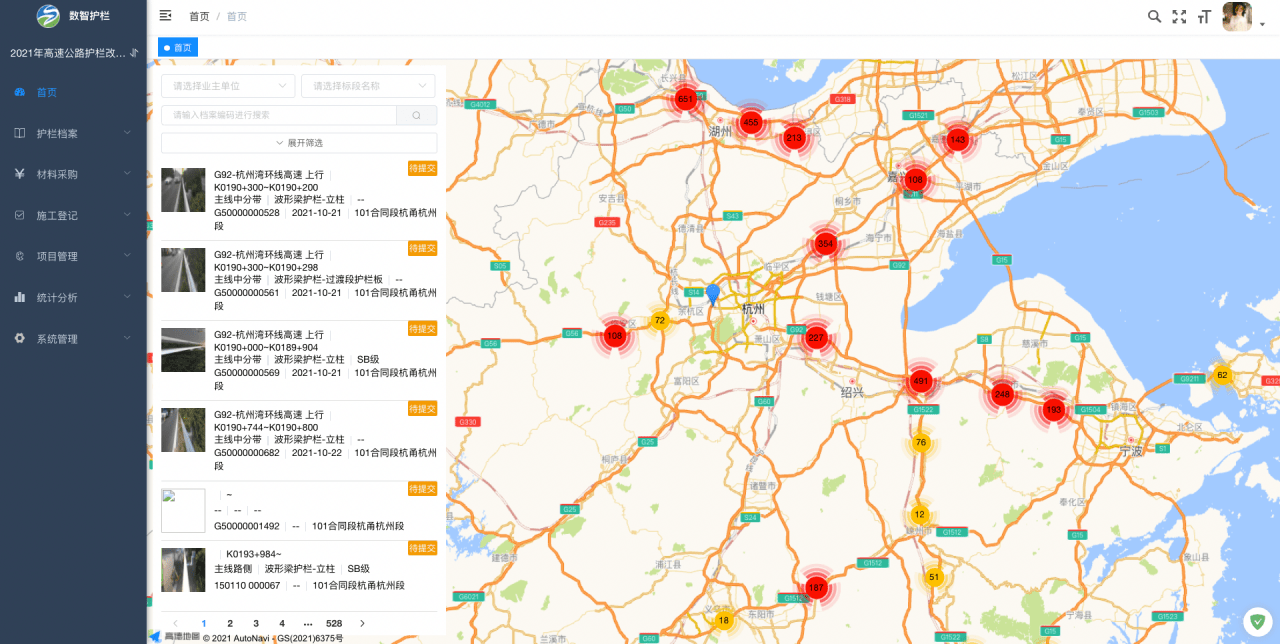Open the font size adjustment icon
Screen dimensions: 1280x644
(1204, 16)
